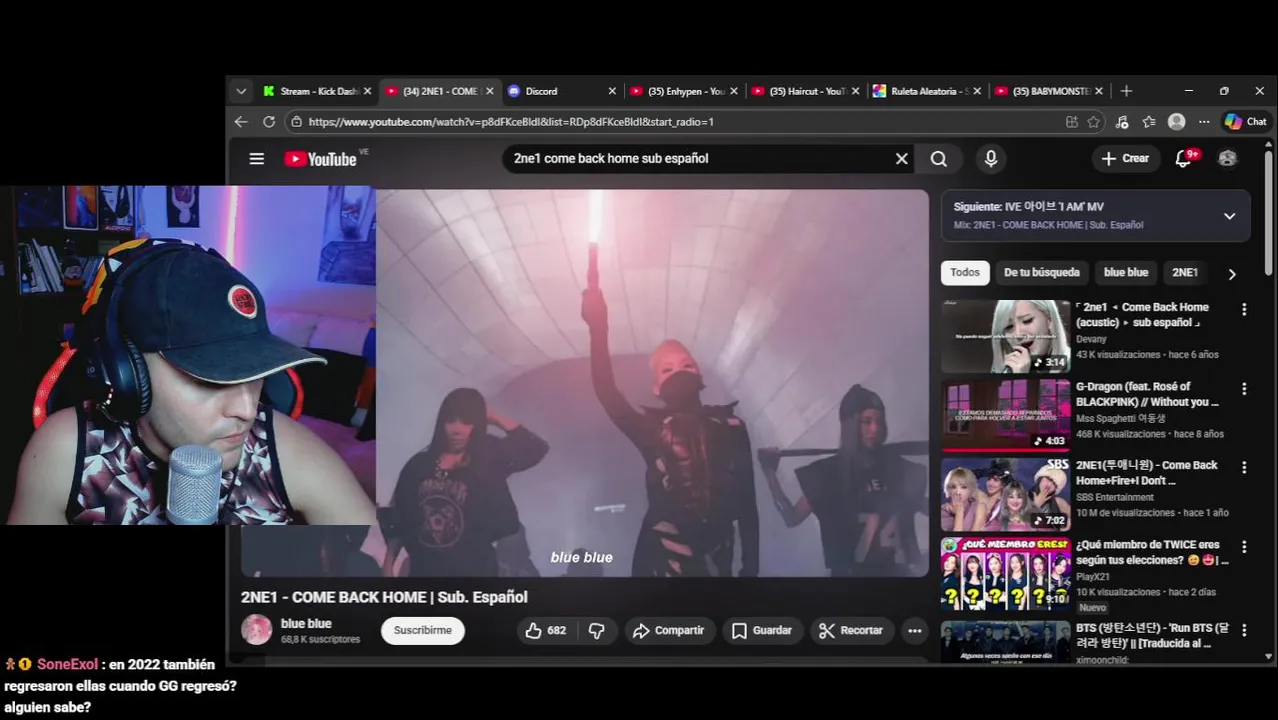
Task: Open browser music/media control icon
Action: click(x=1122, y=121)
